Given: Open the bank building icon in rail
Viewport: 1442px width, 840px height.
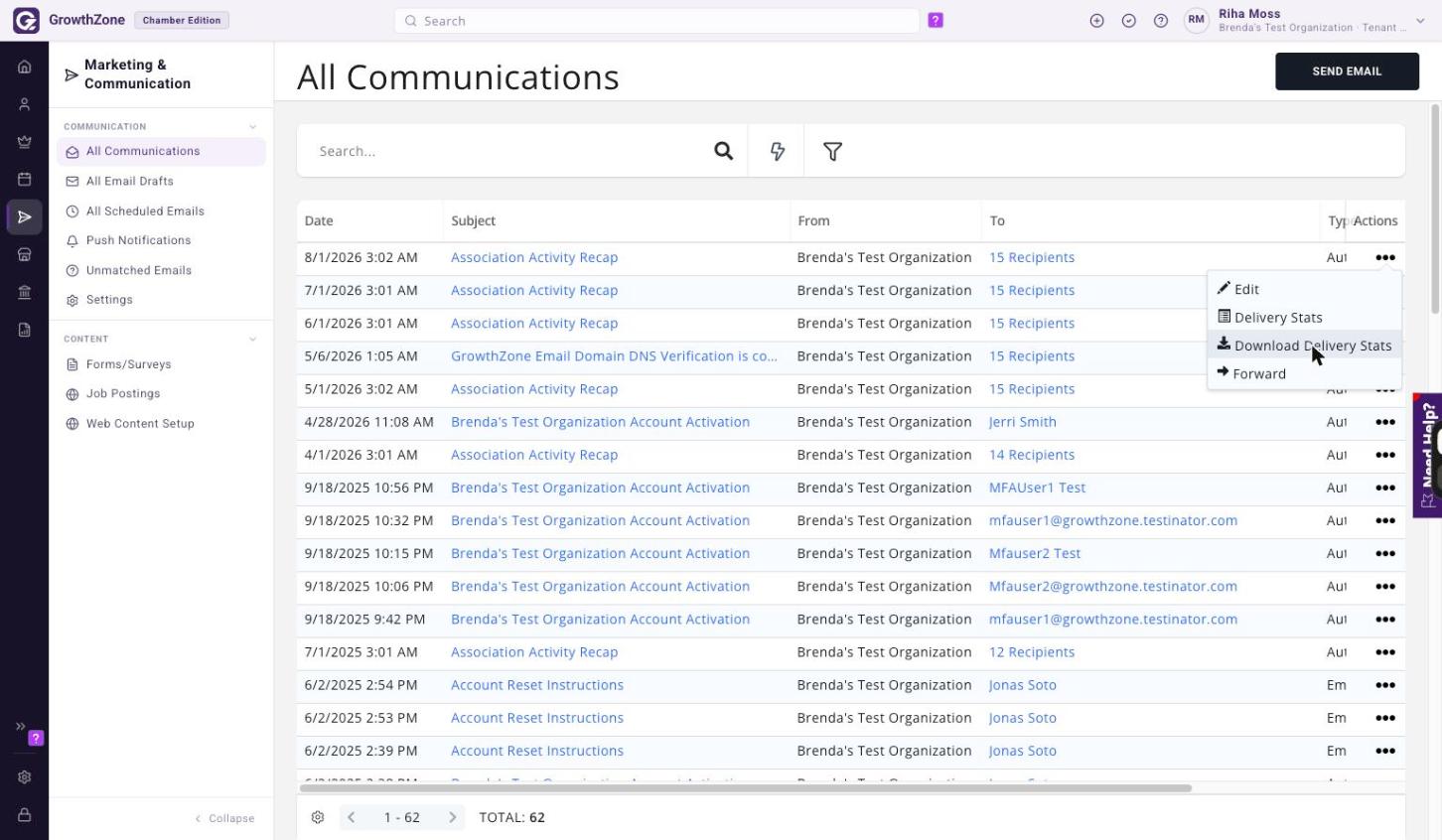Looking at the screenshot, I should [x=25, y=293].
